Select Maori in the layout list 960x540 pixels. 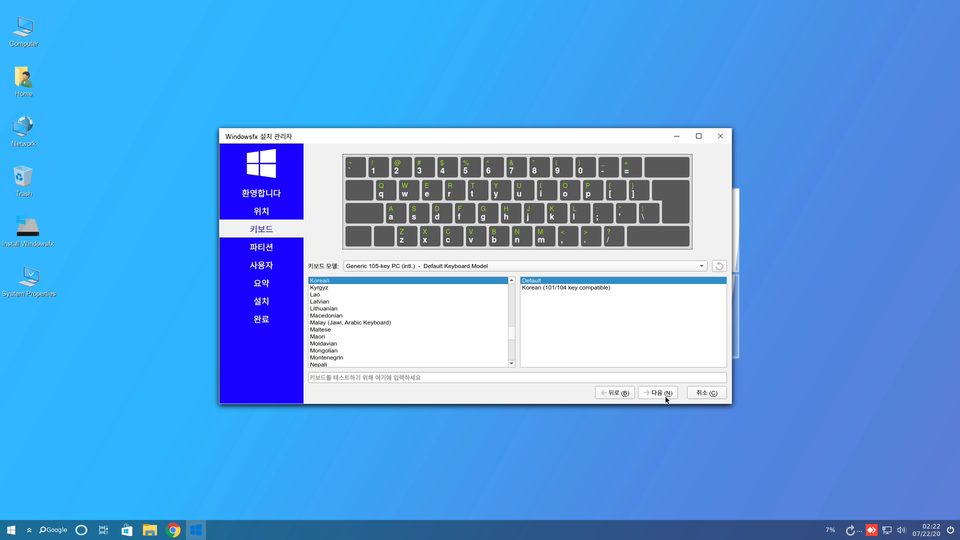pos(408,337)
